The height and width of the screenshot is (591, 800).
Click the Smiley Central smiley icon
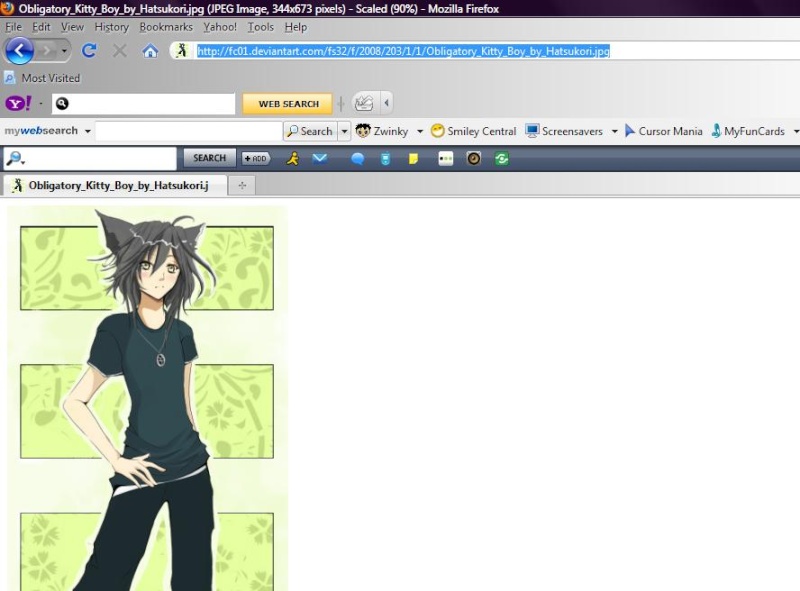click(437, 131)
